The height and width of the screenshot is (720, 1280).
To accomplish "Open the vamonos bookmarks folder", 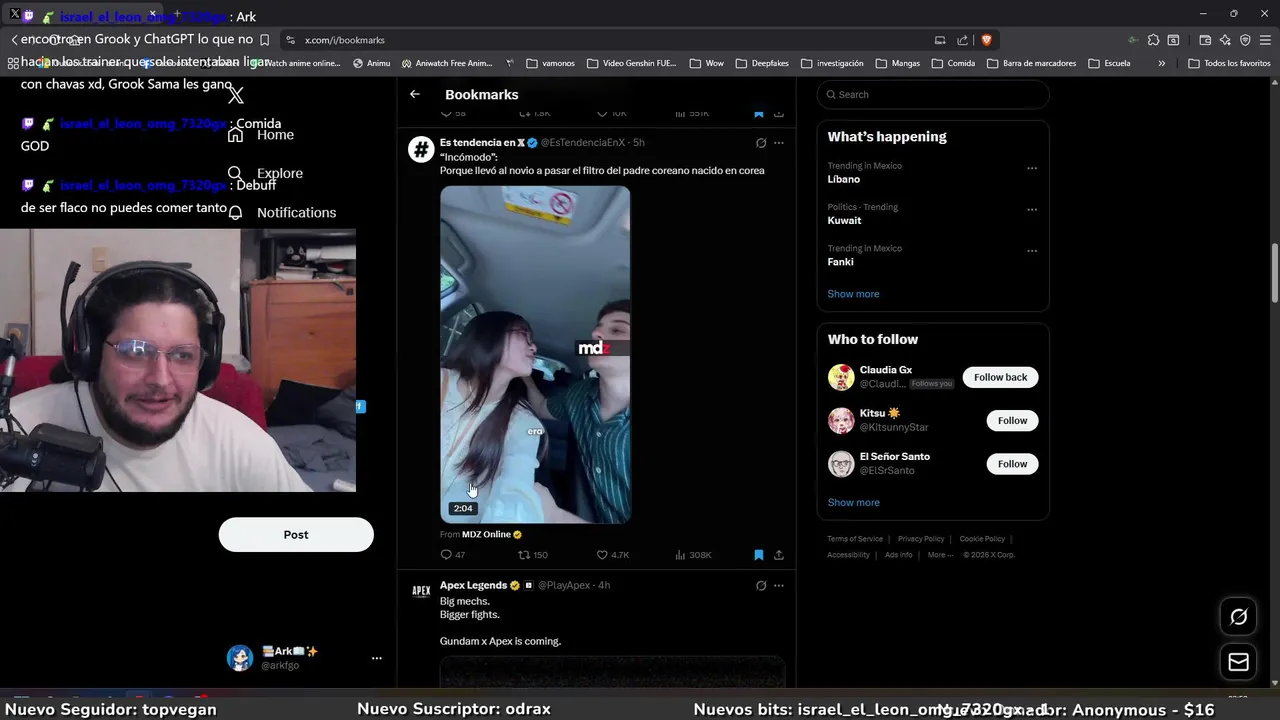I will [x=550, y=63].
